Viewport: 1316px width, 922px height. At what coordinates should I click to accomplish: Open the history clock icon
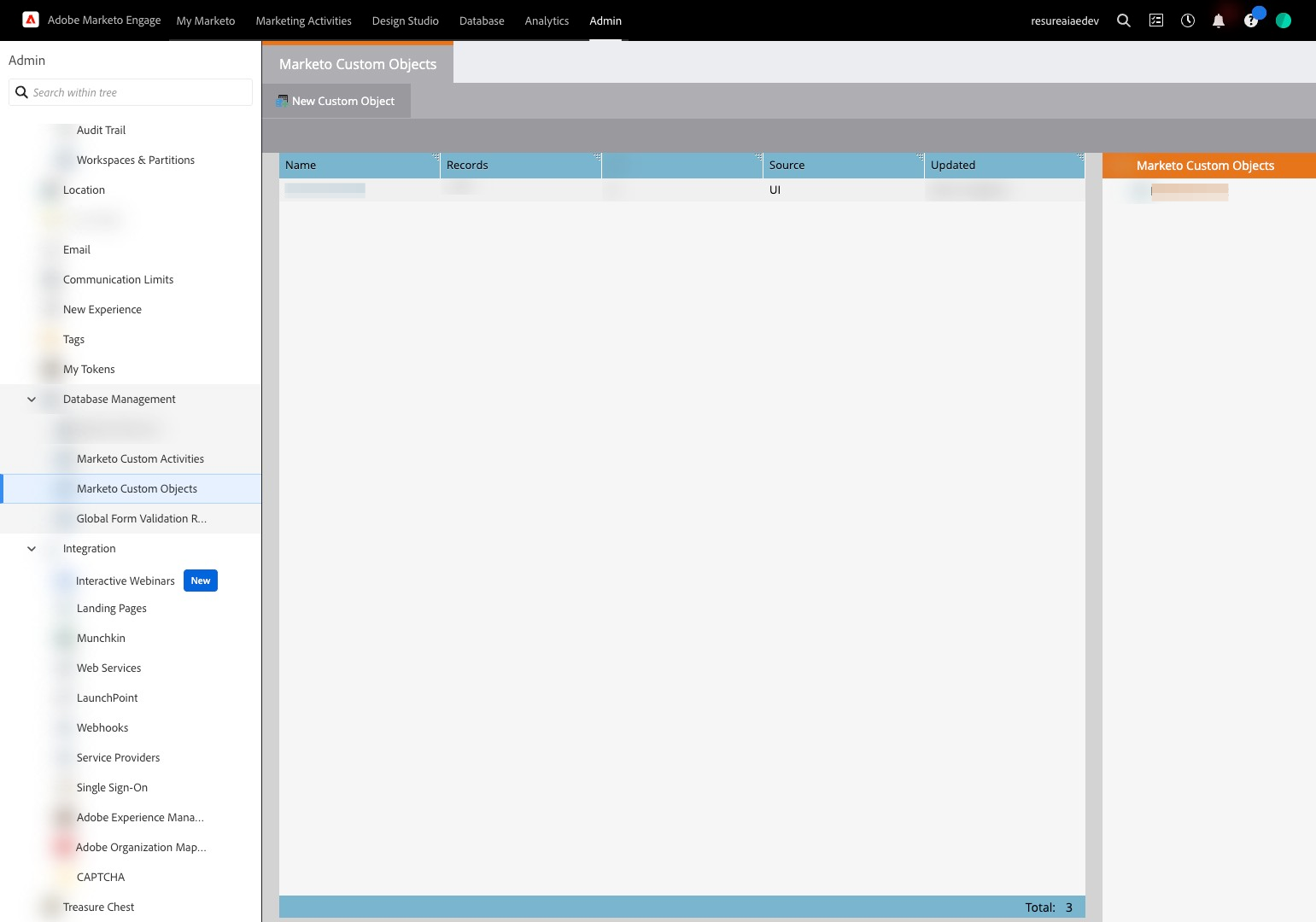pos(1188,20)
